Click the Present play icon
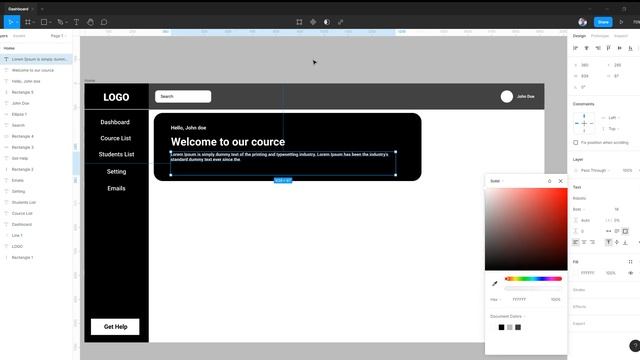The height and width of the screenshot is (360, 640). click(621, 22)
